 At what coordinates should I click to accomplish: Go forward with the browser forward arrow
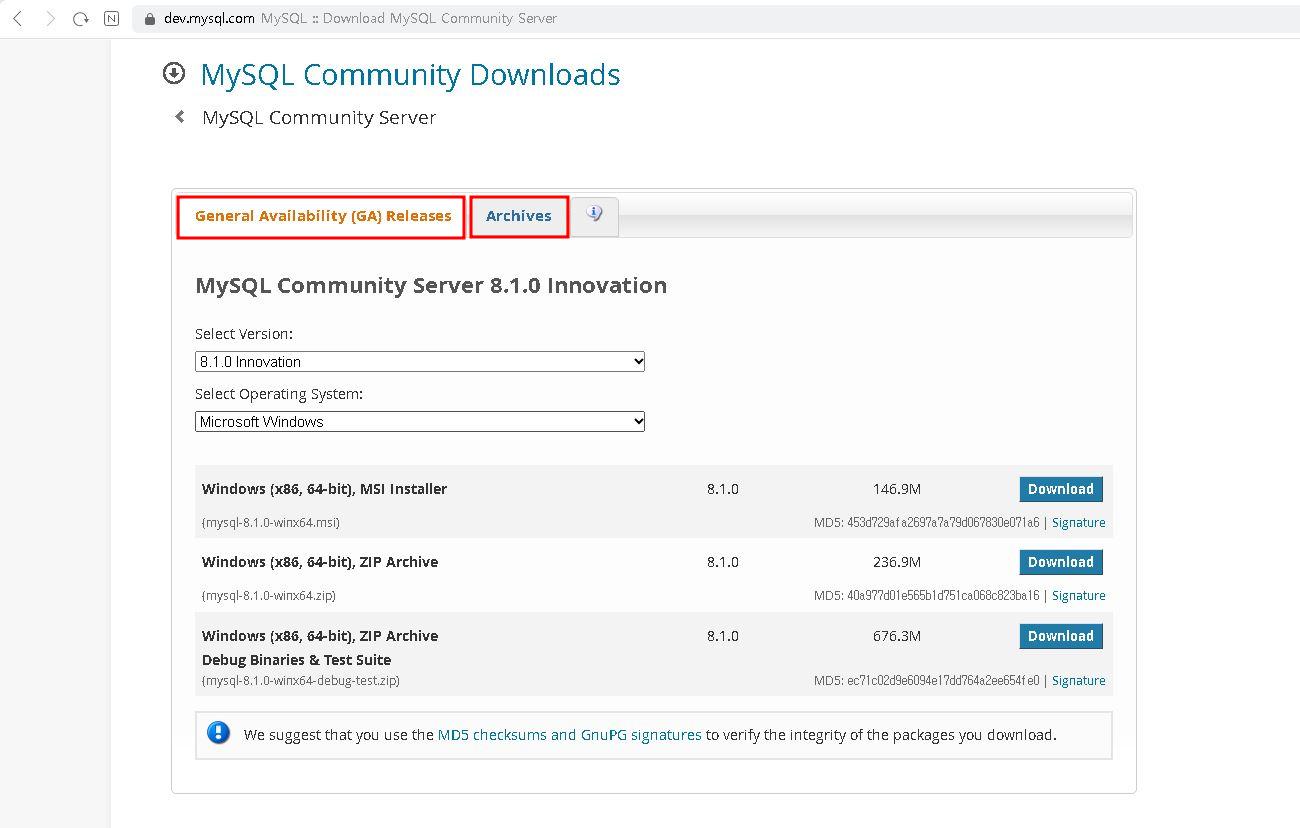(x=50, y=18)
